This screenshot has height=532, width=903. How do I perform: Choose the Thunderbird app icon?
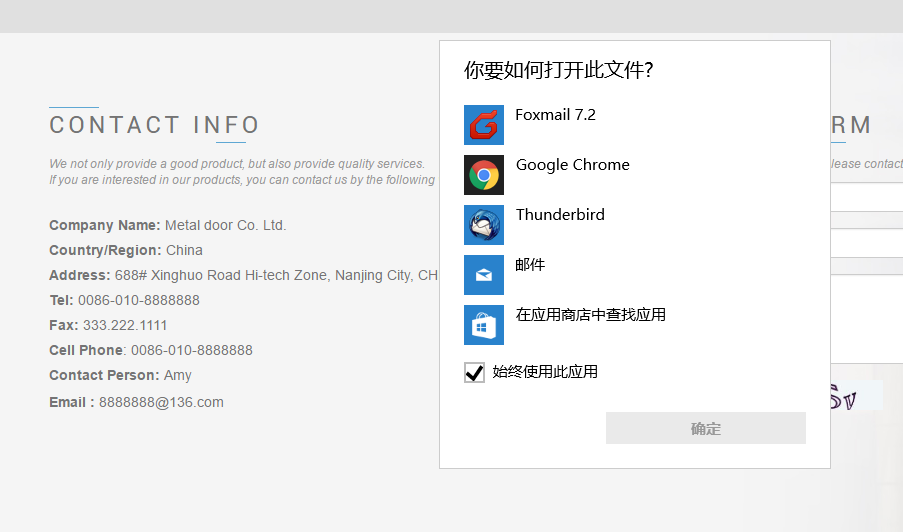click(x=484, y=225)
